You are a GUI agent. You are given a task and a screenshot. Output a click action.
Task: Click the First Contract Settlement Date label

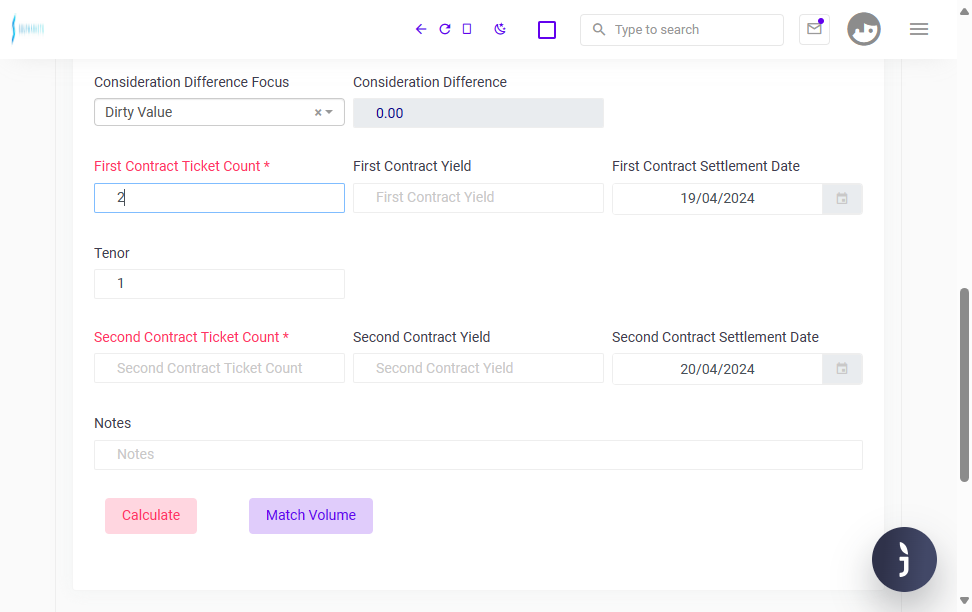[705, 166]
